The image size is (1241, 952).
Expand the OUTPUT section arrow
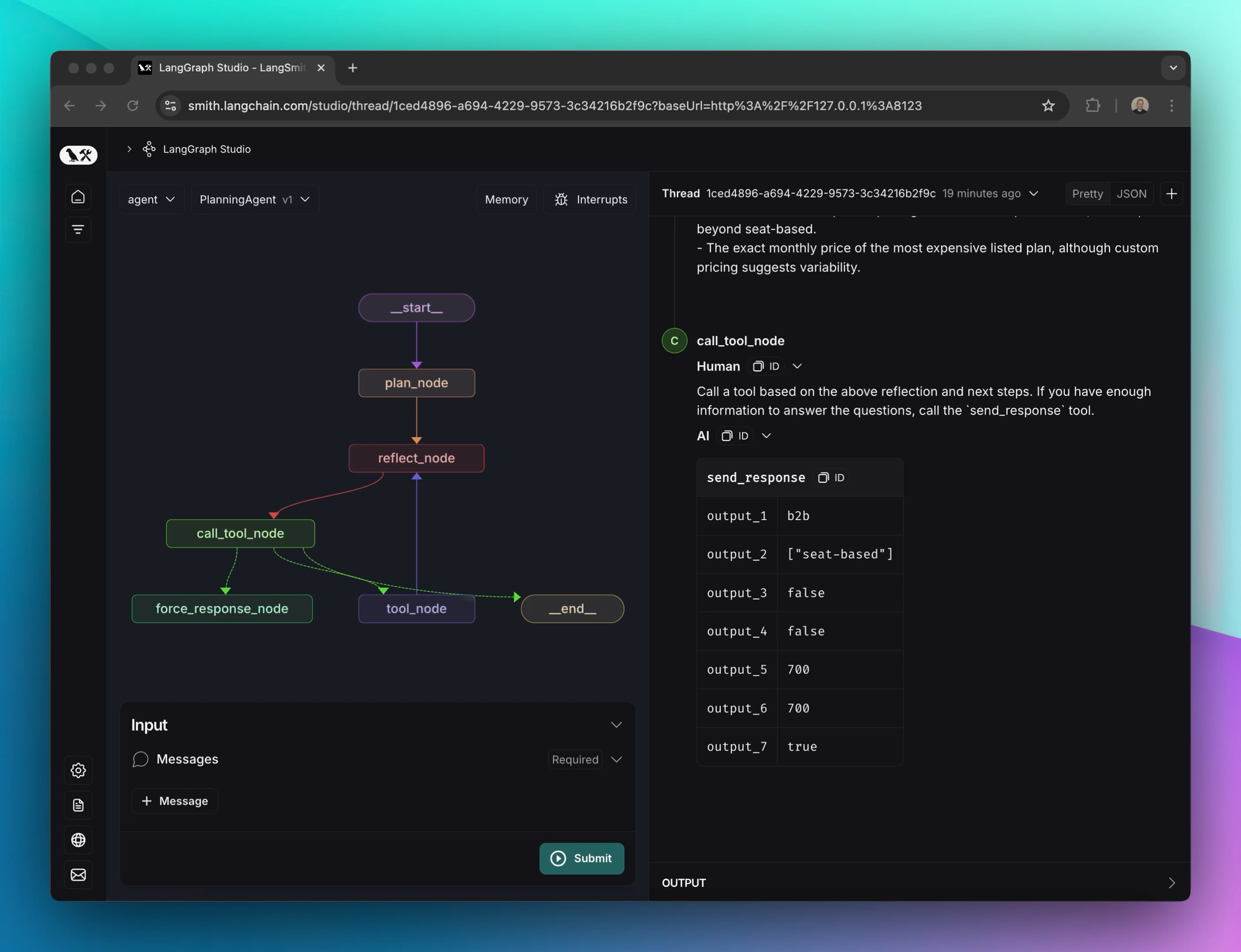tap(1171, 882)
